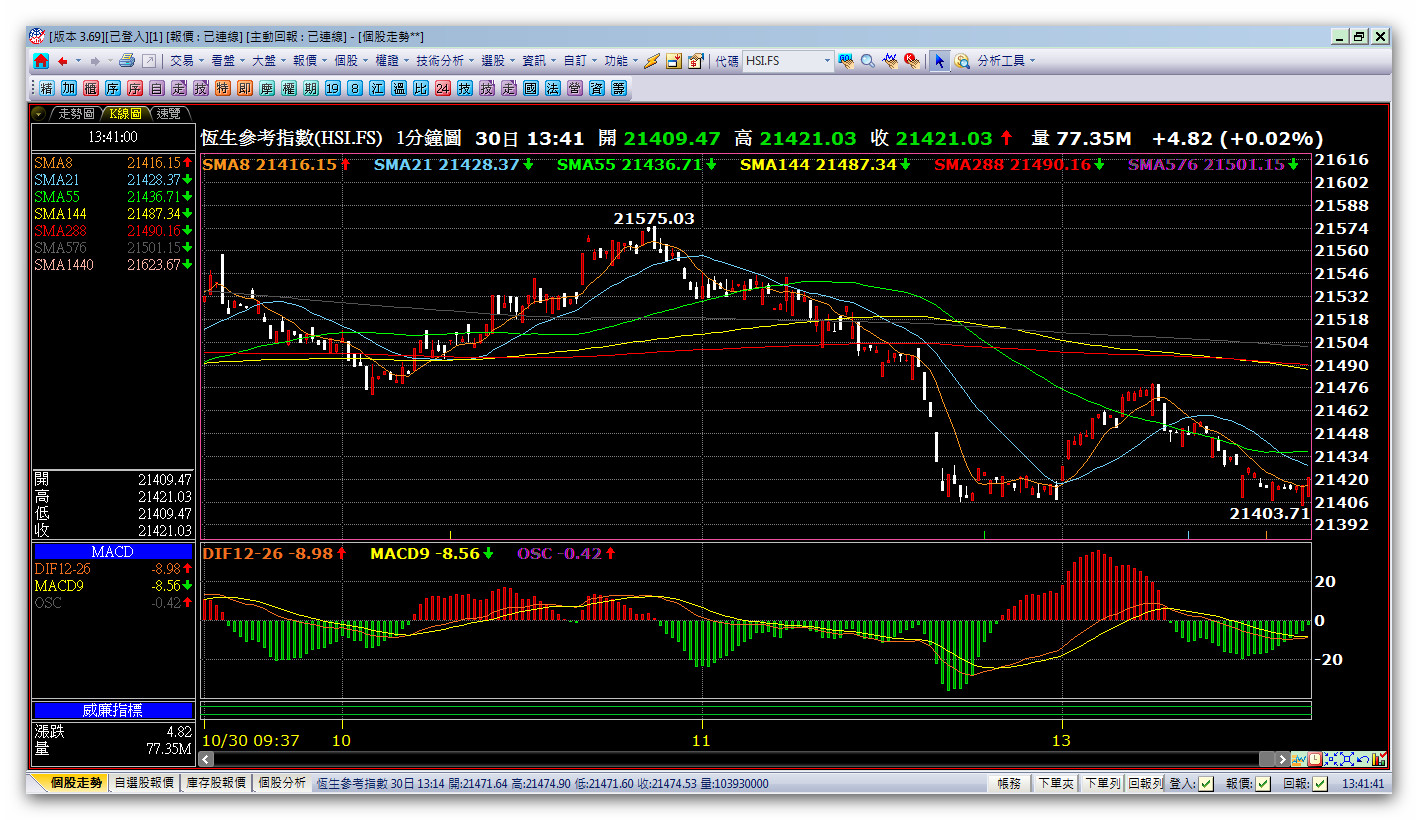Image resolution: width=1418 pixels, height=820 pixels.
Task: Click the SMA144 label above the chart
Action: (818, 164)
